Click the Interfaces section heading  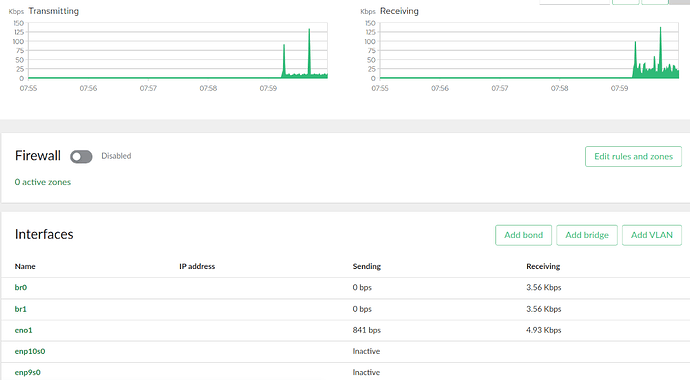(x=44, y=234)
